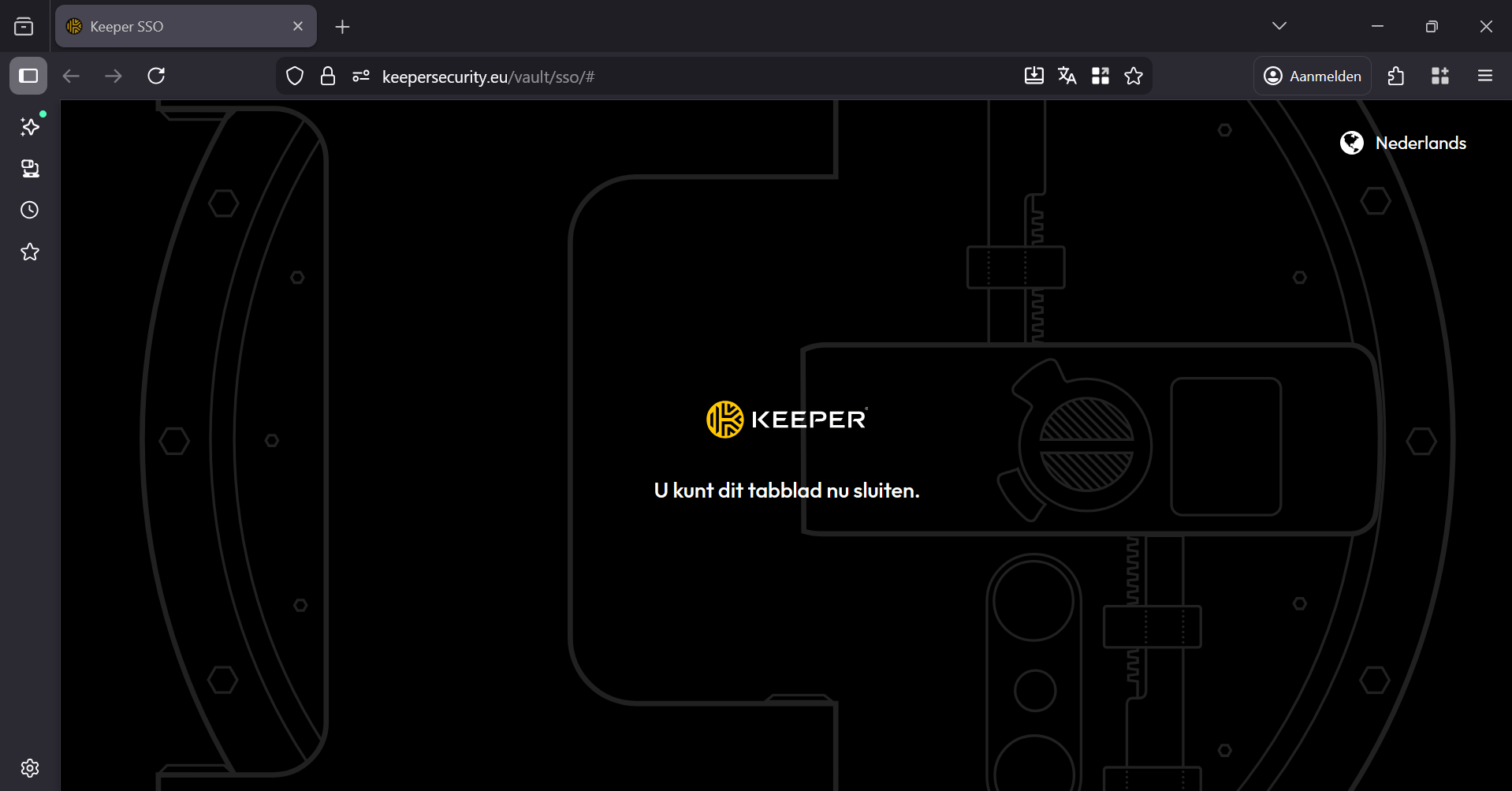
Task: Click the connection security lock icon
Action: coord(328,76)
